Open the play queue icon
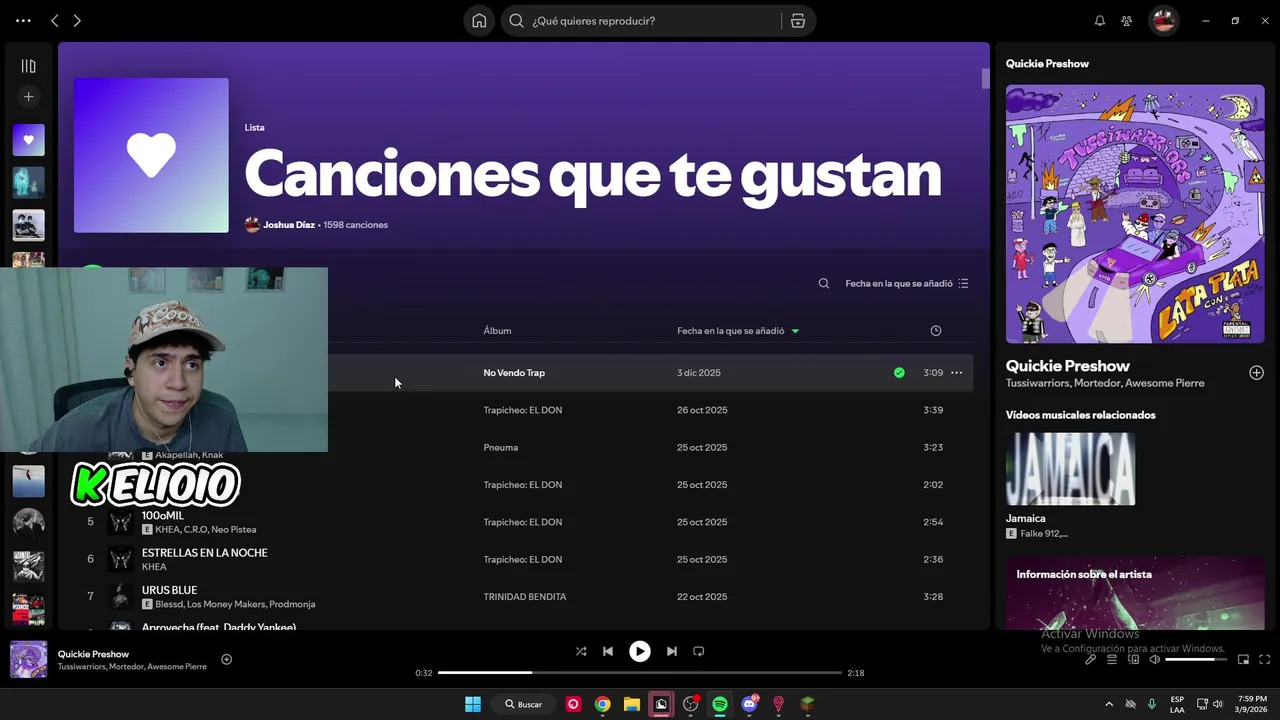The image size is (1280, 720). (1112, 659)
